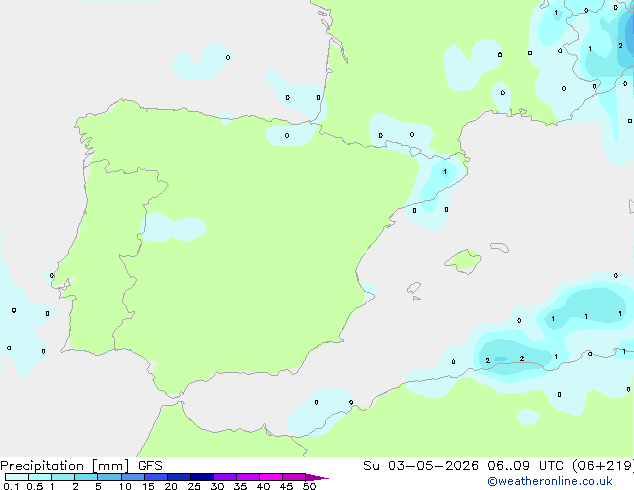Pick the 15–20 mm legend color swatch
The height and width of the screenshot is (490, 634).
[156, 477]
